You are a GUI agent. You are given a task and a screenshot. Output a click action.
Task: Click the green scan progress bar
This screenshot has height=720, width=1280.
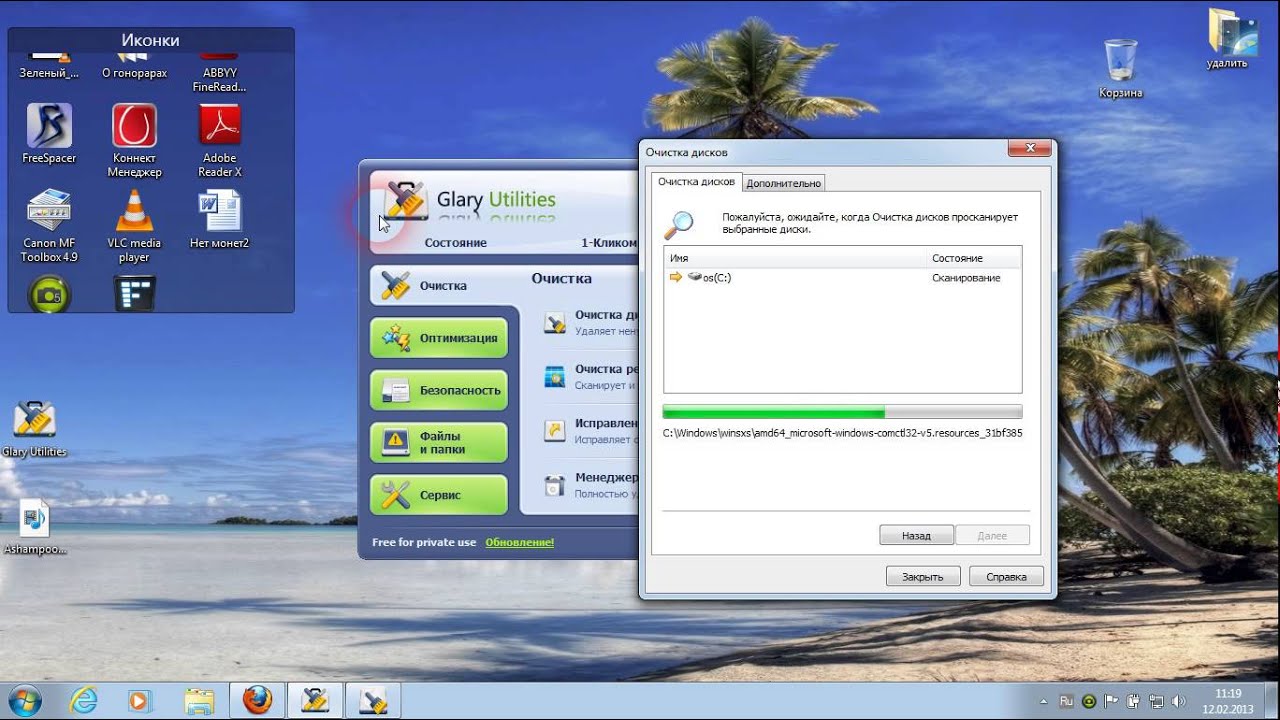coord(843,412)
